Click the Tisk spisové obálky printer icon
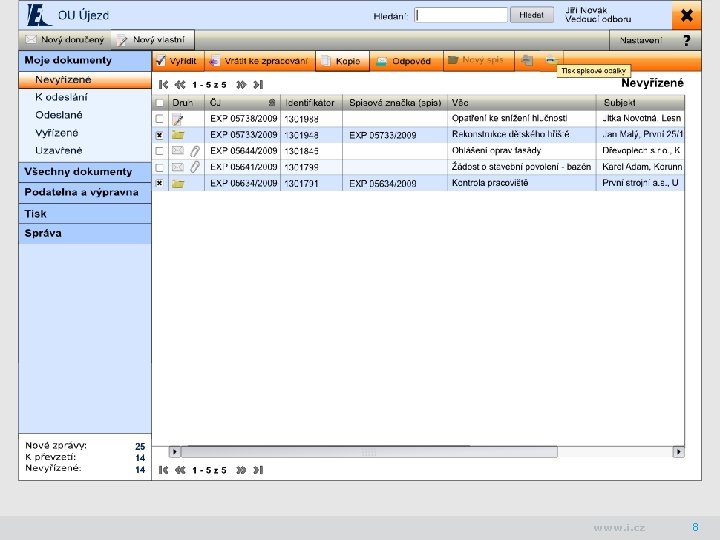This screenshot has width=720, height=540. coord(551,60)
